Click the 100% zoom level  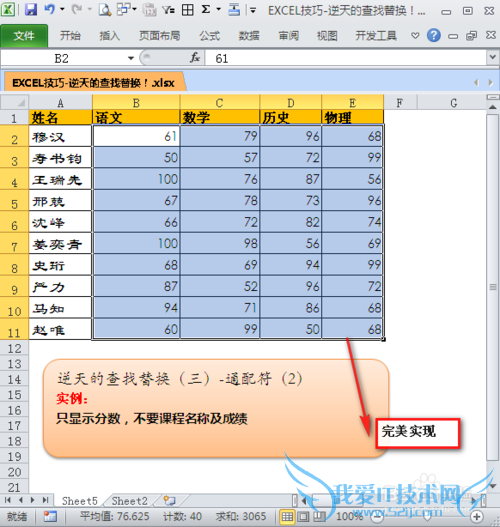(349, 516)
